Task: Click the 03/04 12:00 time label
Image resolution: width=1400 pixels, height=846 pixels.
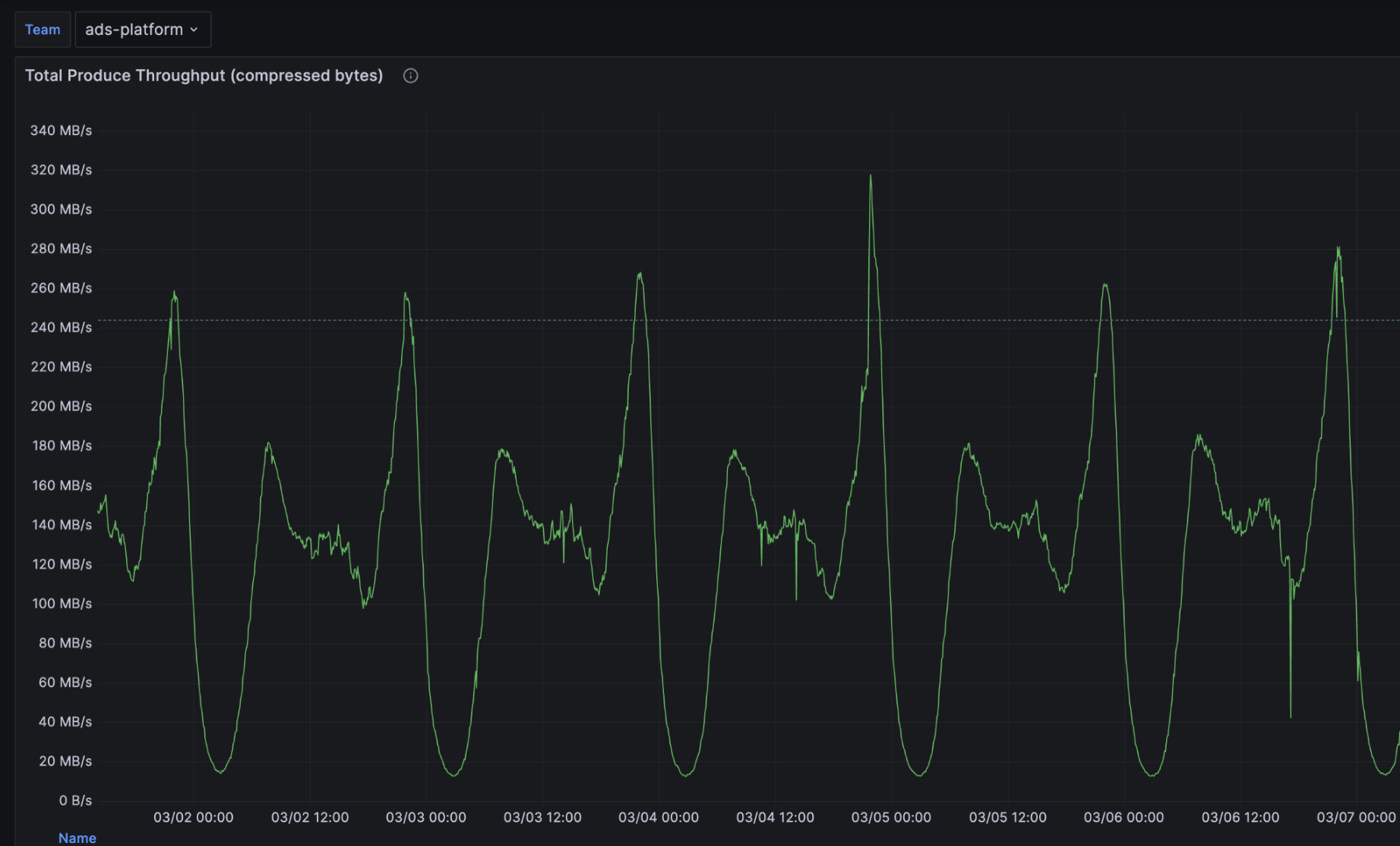Action: click(775, 818)
